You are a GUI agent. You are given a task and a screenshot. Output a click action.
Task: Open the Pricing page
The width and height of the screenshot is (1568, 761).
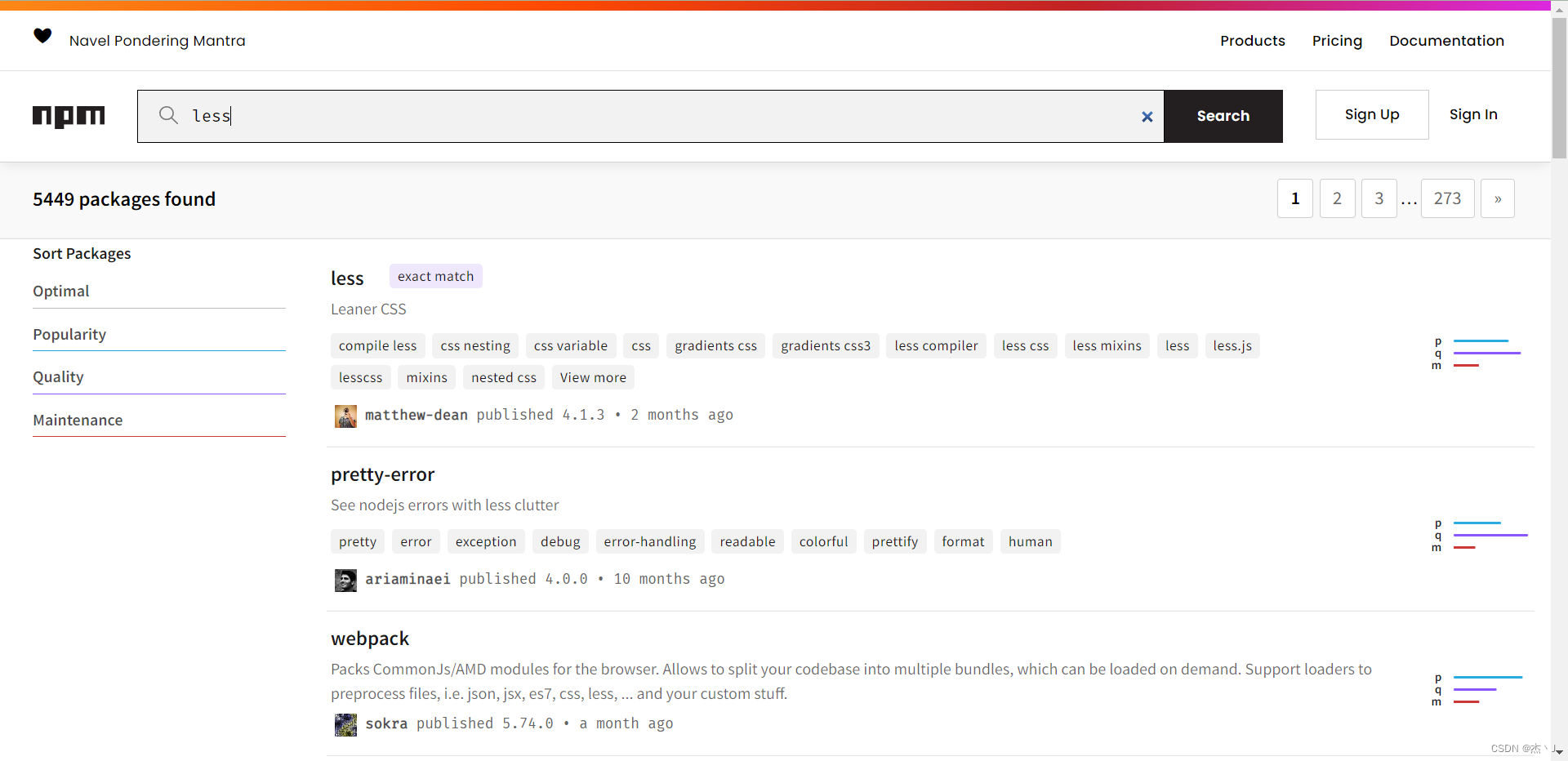click(1337, 41)
